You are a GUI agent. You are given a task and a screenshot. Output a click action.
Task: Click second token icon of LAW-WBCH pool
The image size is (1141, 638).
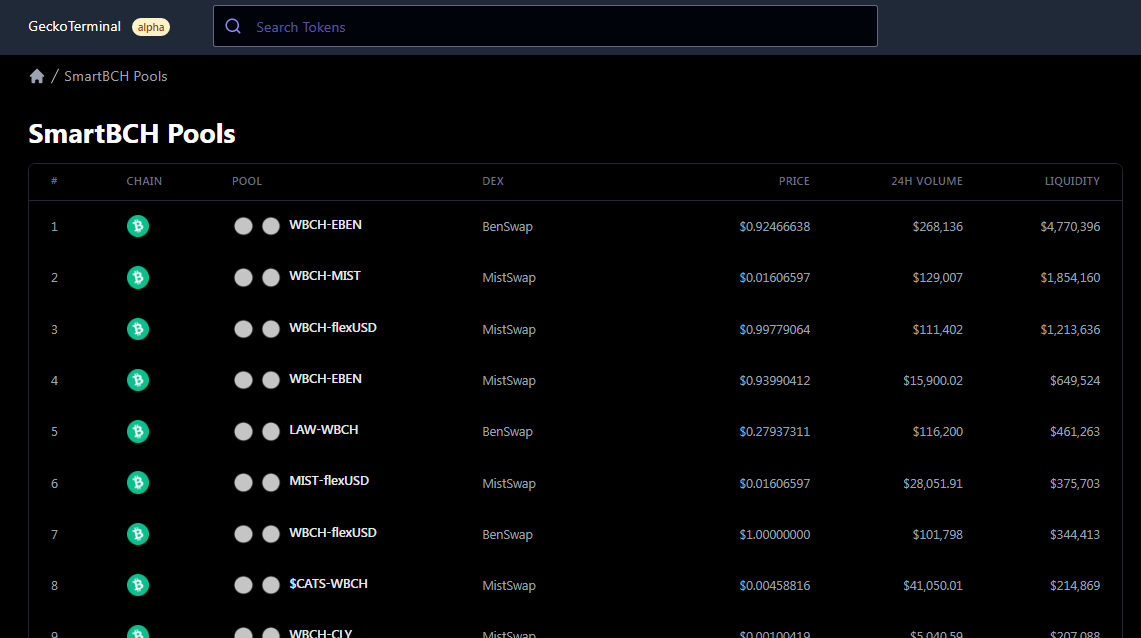click(x=271, y=431)
